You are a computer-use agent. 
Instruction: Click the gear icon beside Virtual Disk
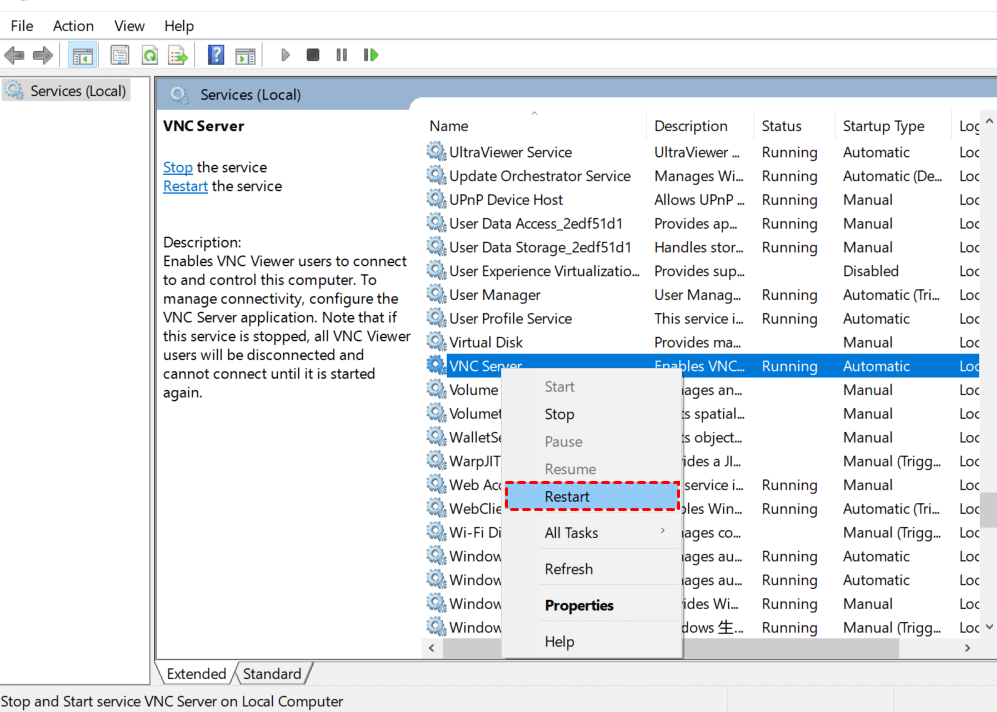436,341
